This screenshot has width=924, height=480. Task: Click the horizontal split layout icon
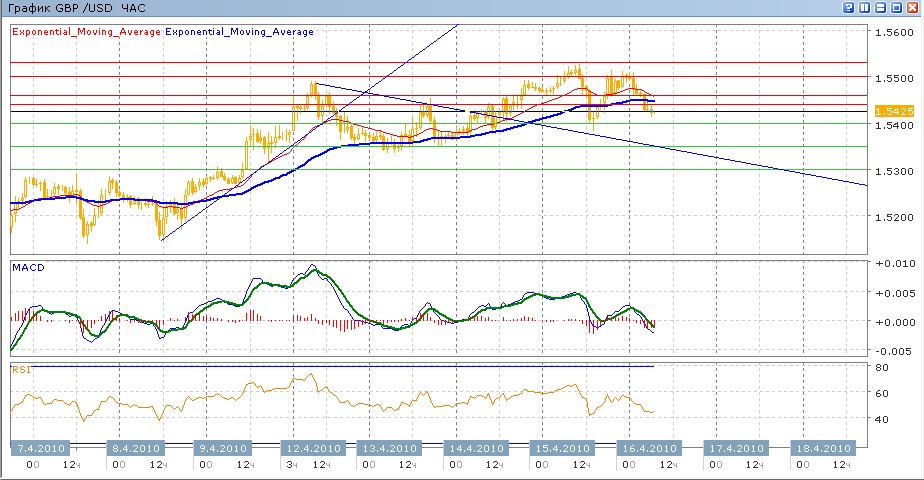pyautogui.click(x=882, y=8)
